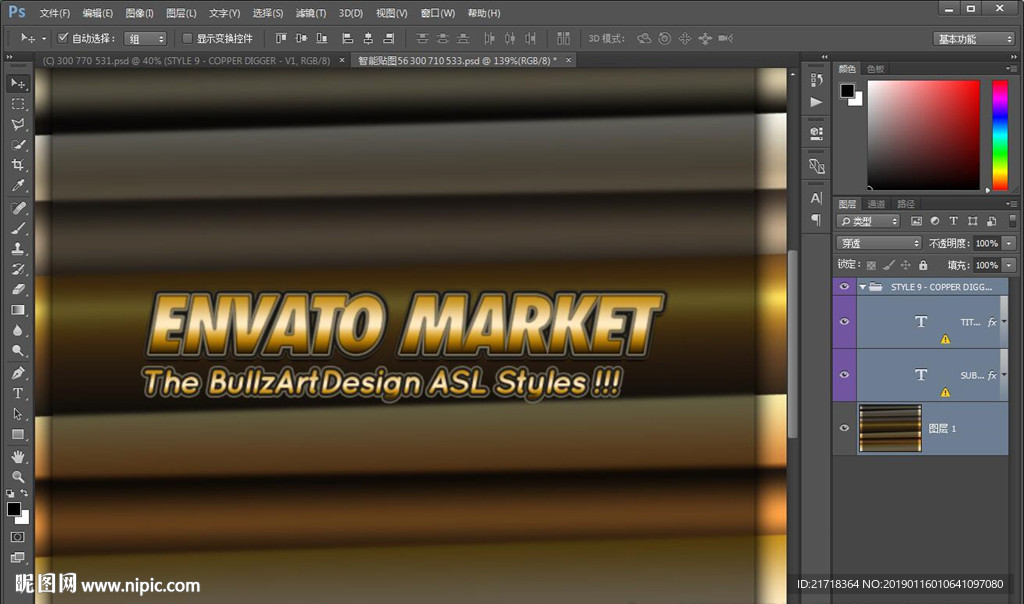
Task: Reset default foreground and background colors
Action: point(10,494)
